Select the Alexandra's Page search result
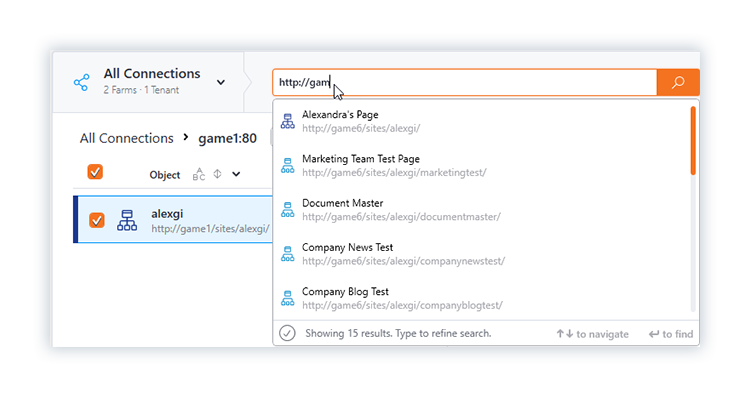 click(482, 121)
